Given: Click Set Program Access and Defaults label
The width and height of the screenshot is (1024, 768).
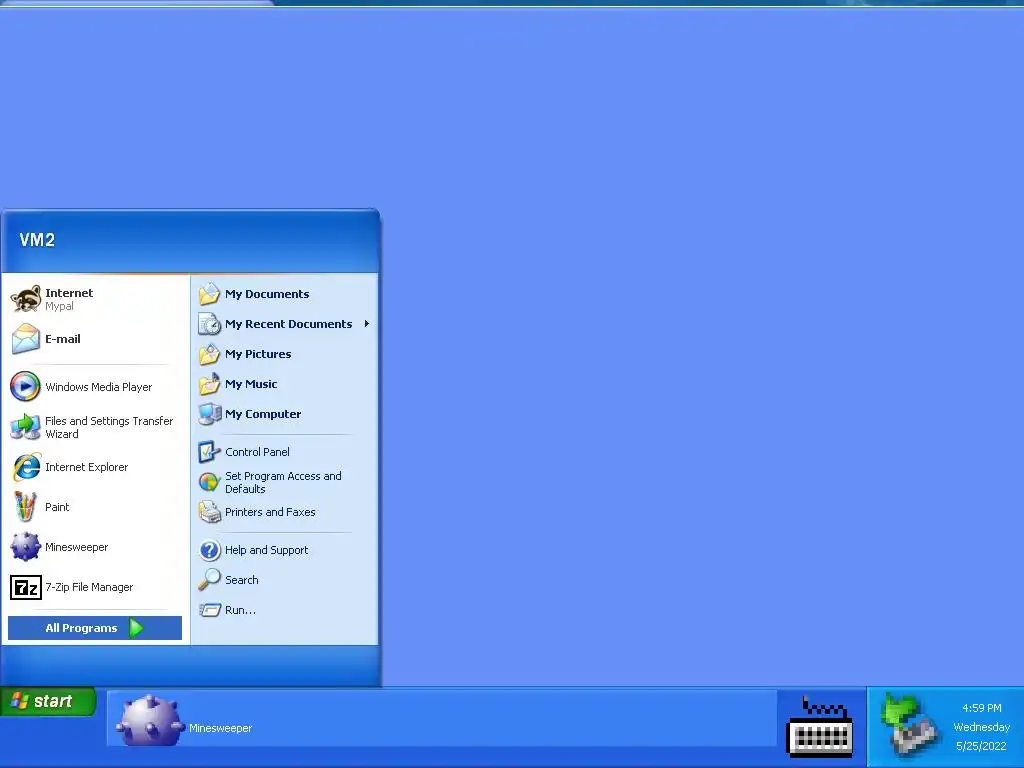Looking at the screenshot, I should [283, 483].
